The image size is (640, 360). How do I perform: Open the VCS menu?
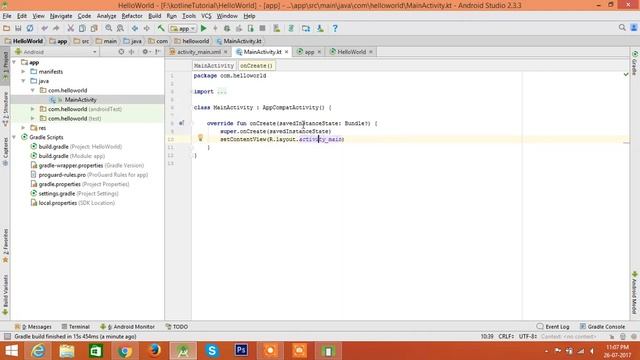[x=206, y=16]
